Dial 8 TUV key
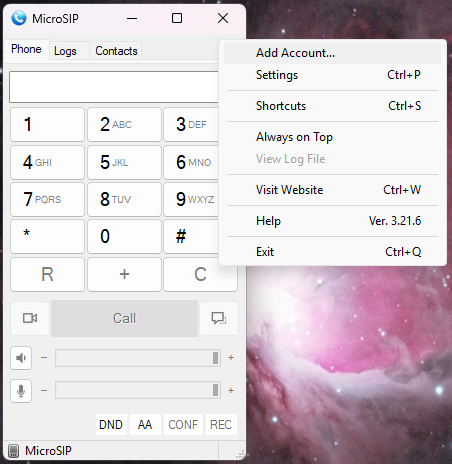This screenshot has height=464, width=452. point(124,199)
